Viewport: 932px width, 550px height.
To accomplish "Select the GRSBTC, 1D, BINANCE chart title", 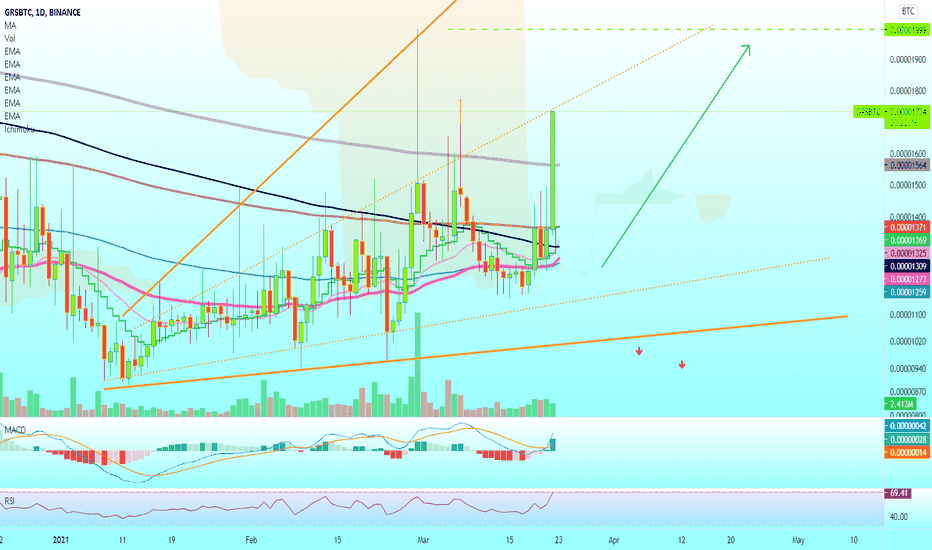I will click(42, 12).
